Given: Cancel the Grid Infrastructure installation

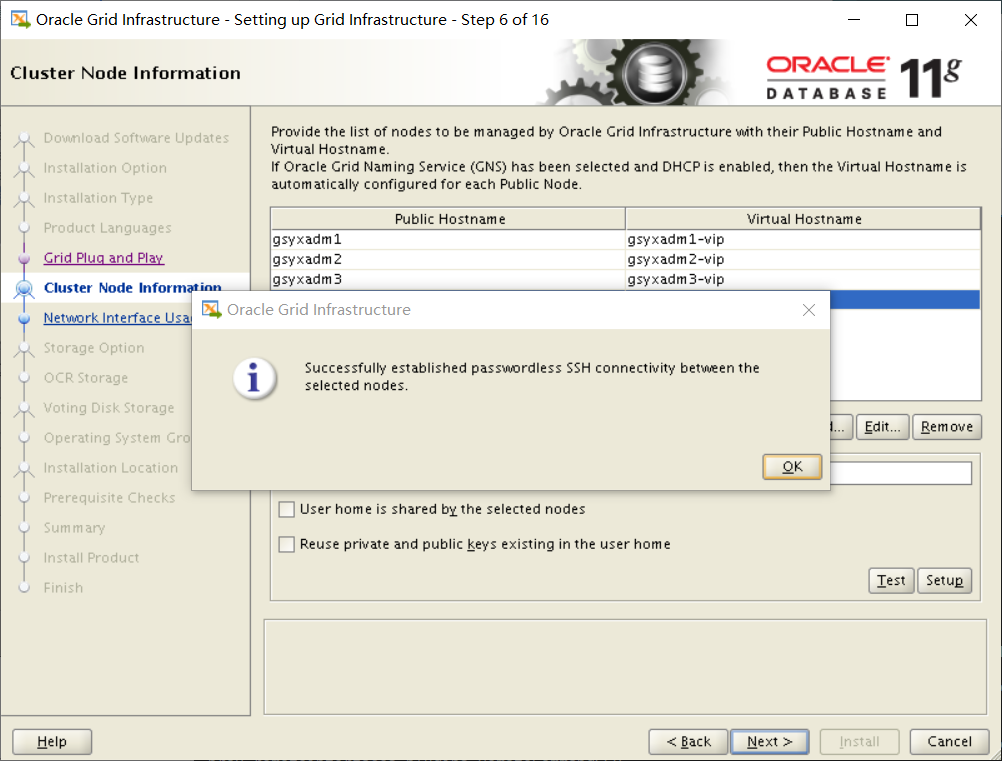Looking at the screenshot, I should (949, 741).
